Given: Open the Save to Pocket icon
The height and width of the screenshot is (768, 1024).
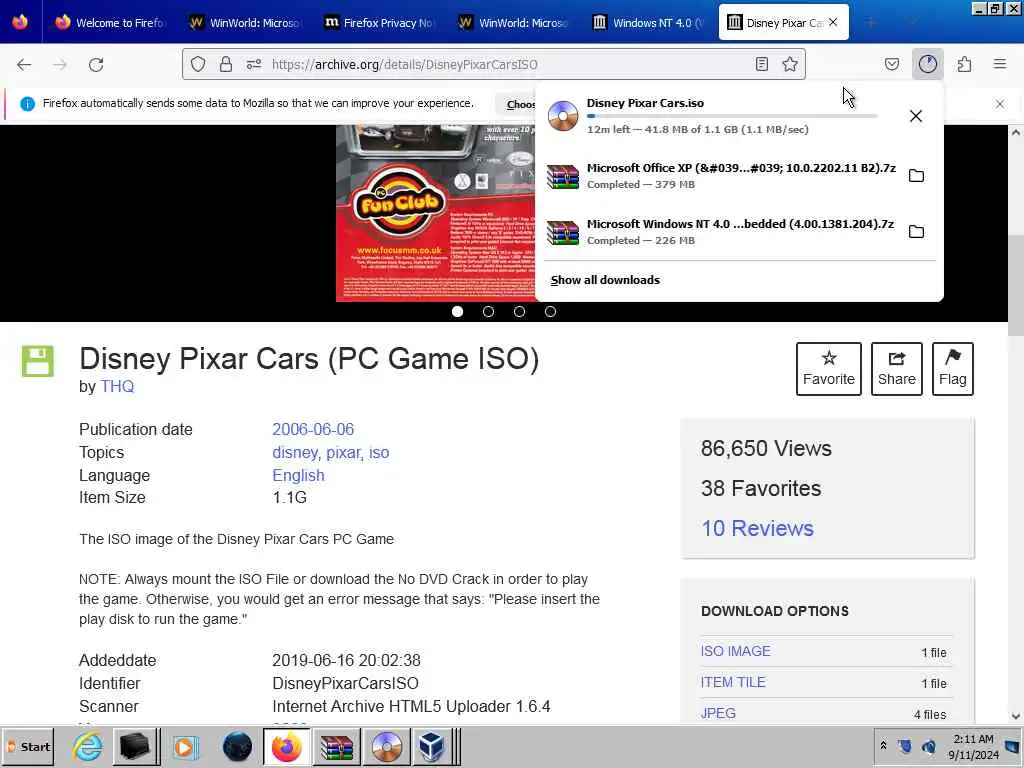Looking at the screenshot, I should (x=891, y=64).
